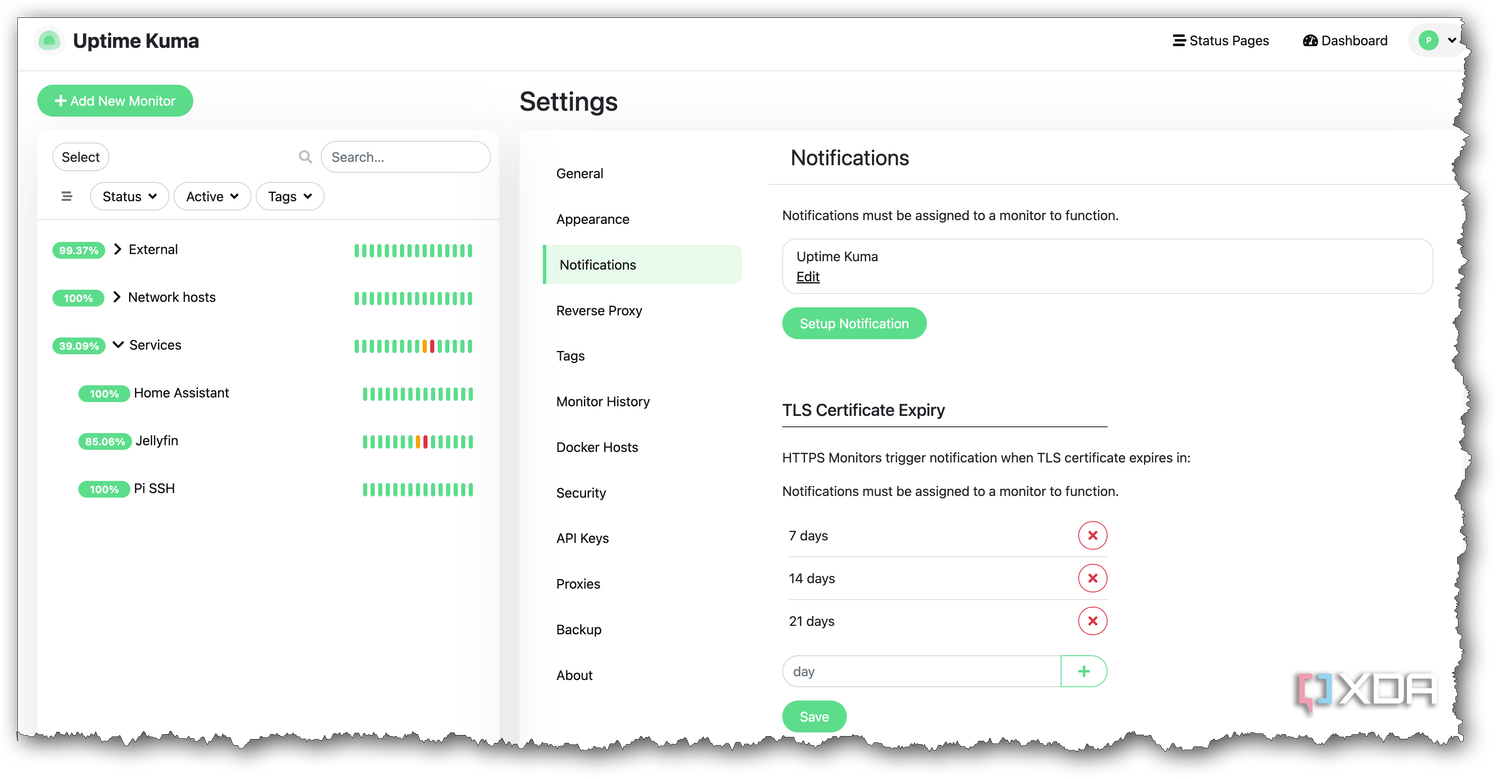Click the green profile avatar

tap(1428, 41)
